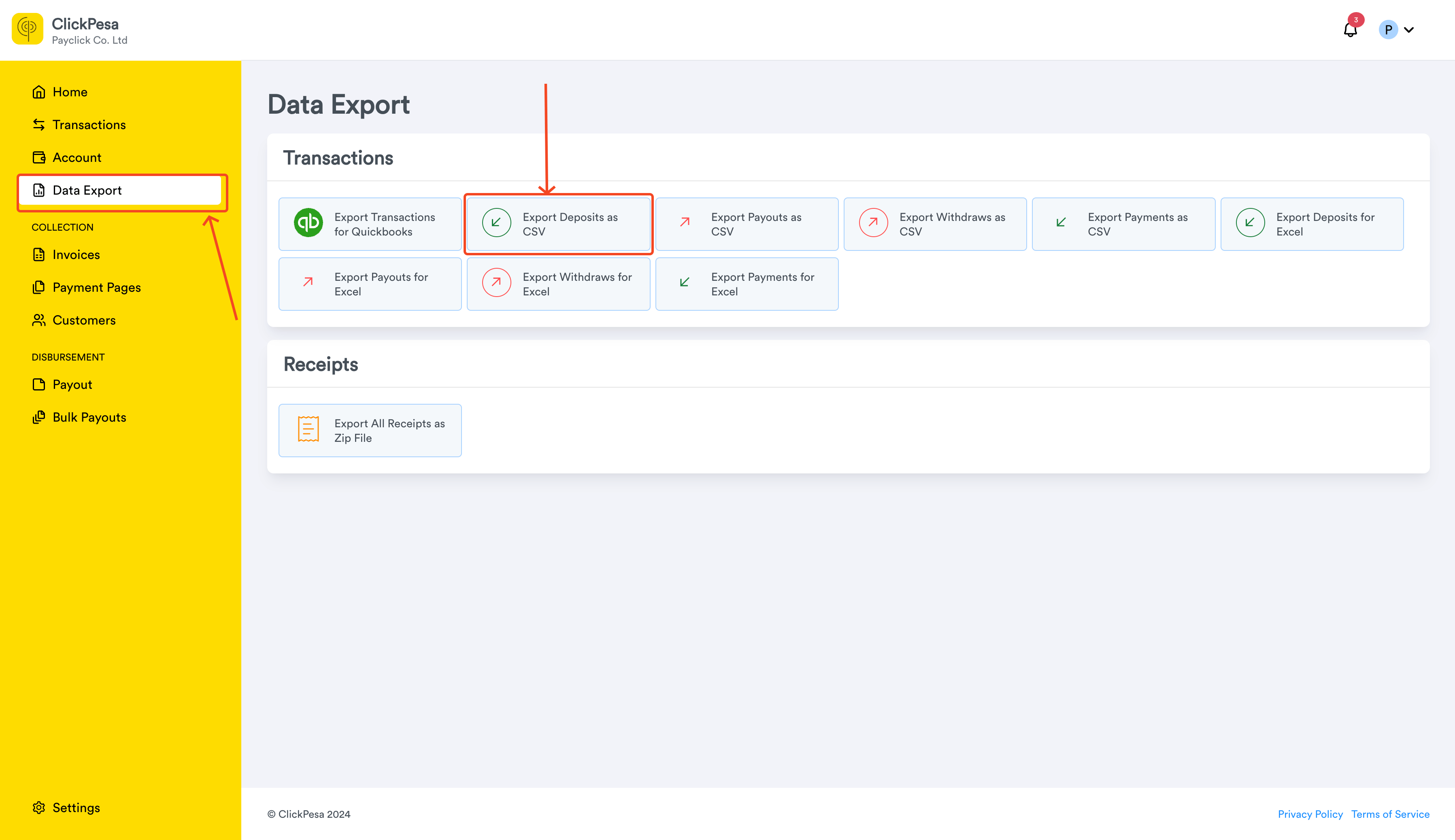Click Export Deposits for Excel label
This screenshot has height=840, width=1455.
(x=1325, y=225)
